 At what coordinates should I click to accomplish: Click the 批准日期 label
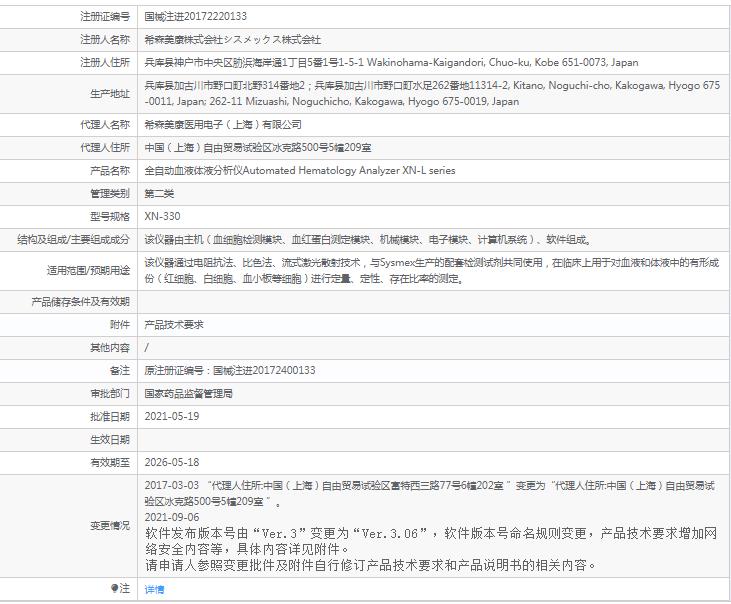tap(110, 417)
